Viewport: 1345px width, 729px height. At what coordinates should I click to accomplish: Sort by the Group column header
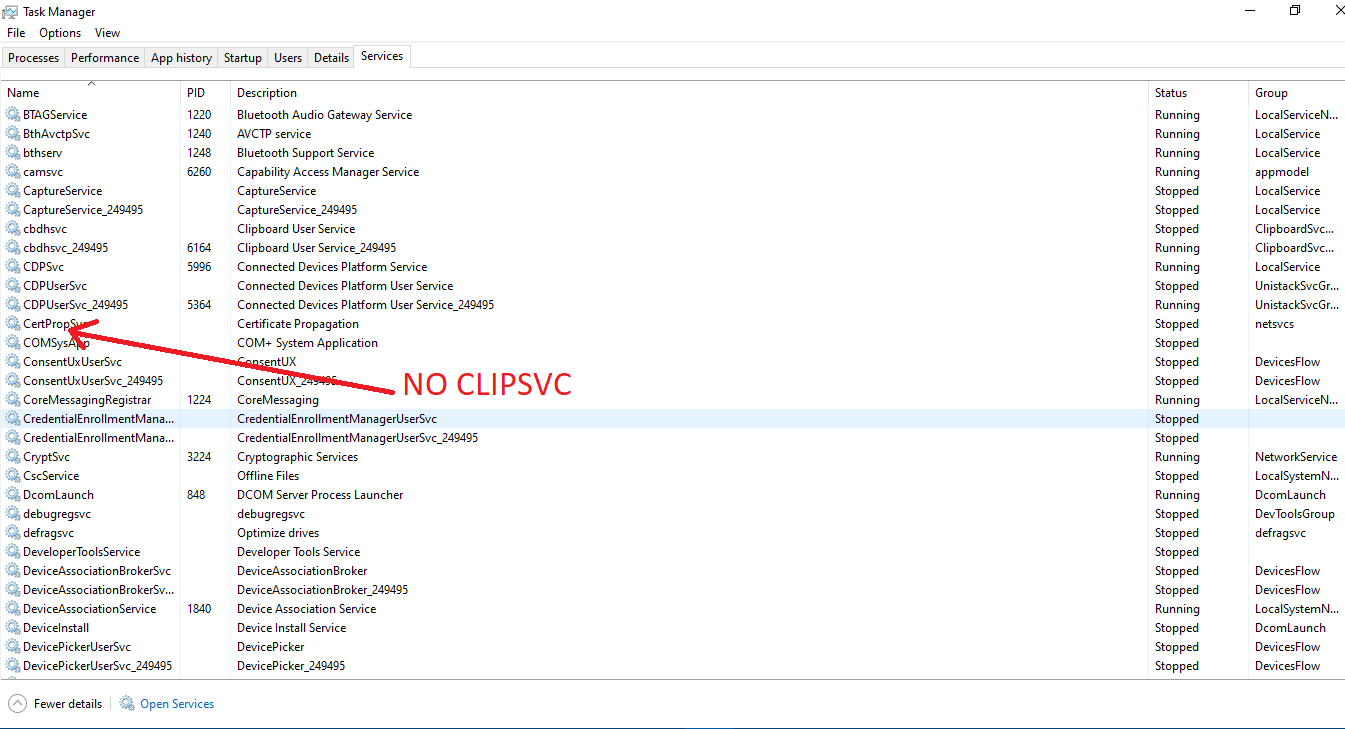click(1297, 93)
